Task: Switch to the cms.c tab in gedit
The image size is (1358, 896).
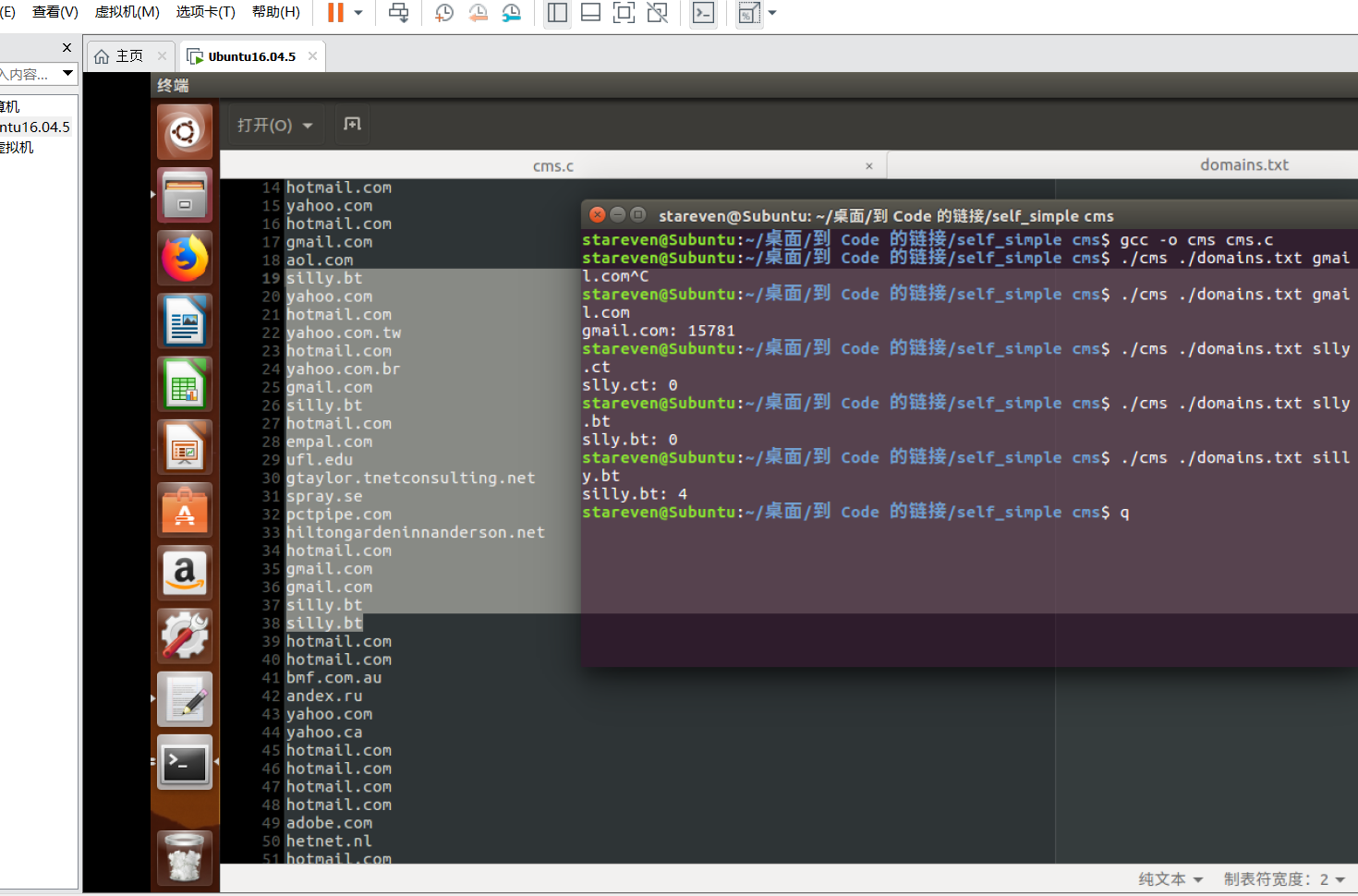Action: coord(553,166)
